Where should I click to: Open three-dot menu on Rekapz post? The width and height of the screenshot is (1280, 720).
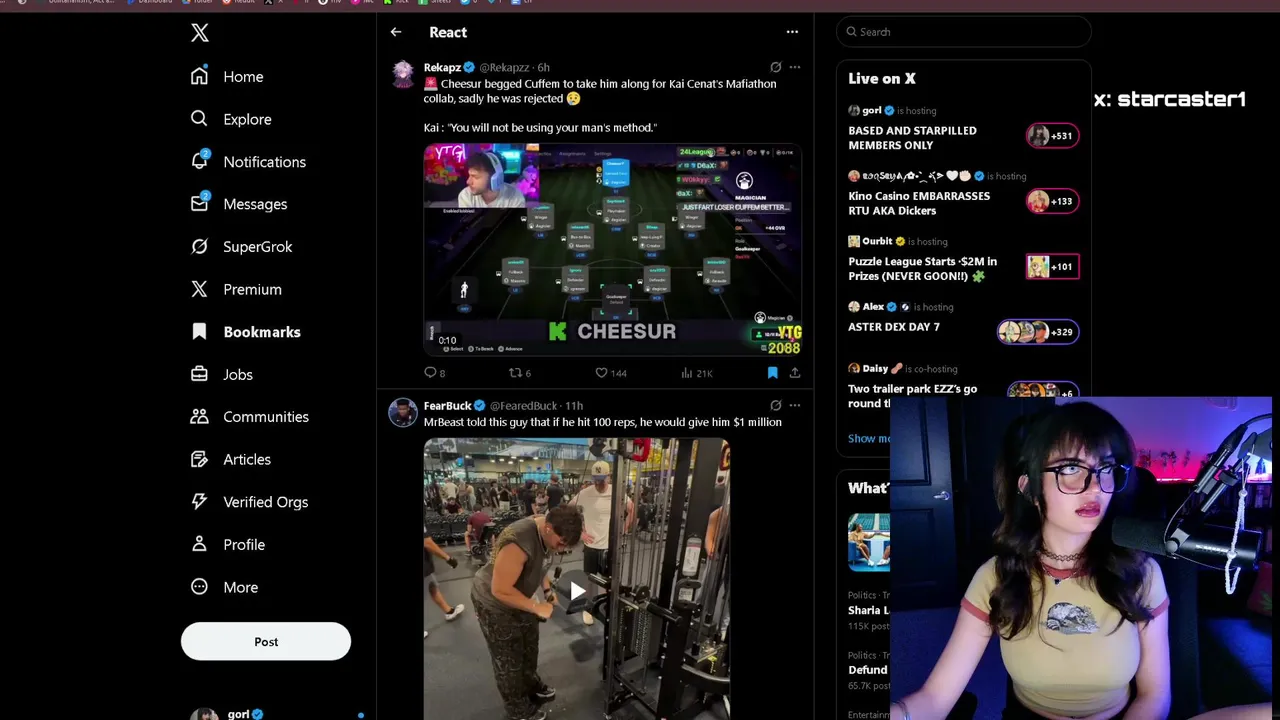(795, 67)
